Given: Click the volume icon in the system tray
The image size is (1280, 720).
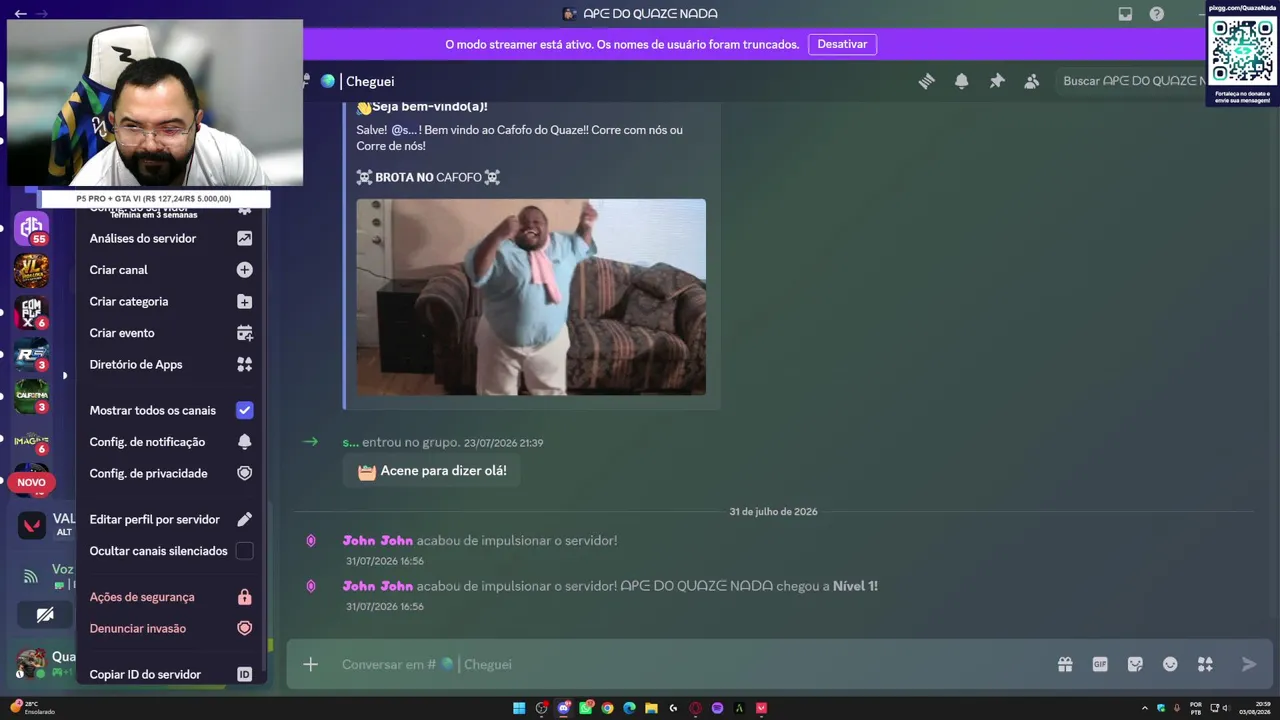Looking at the screenshot, I should 1226,708.
